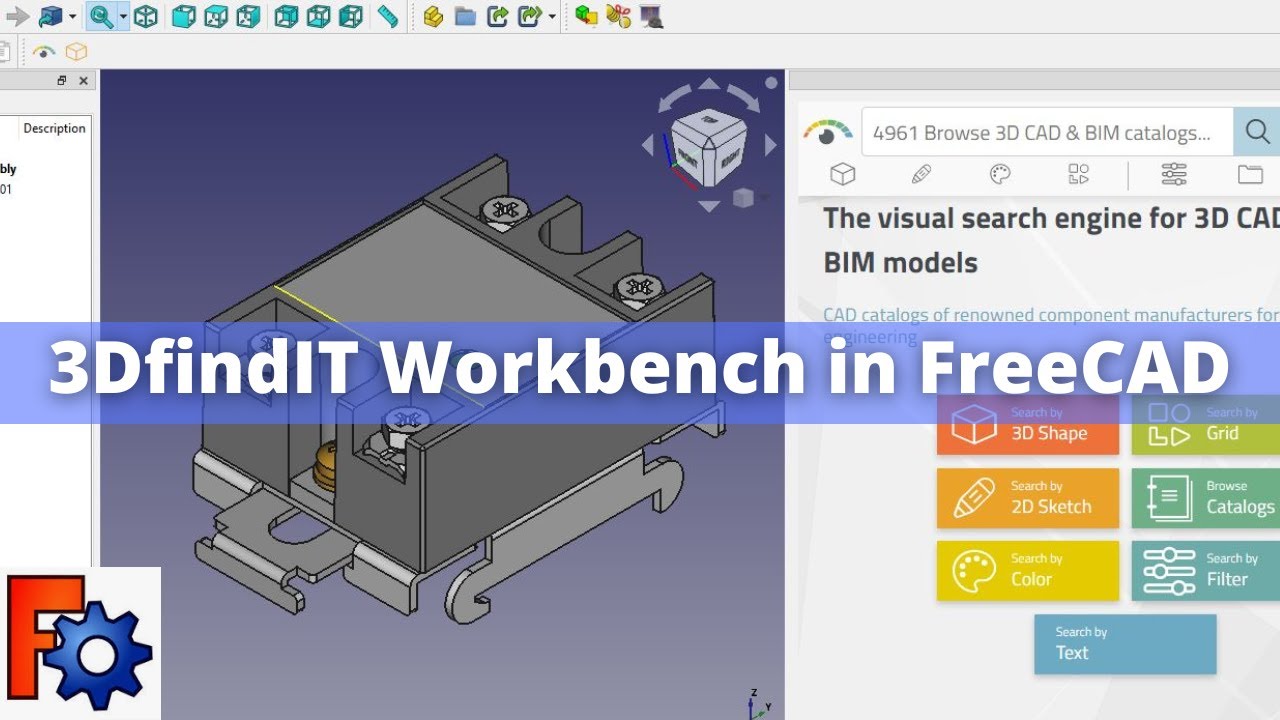1280x720 pixels.
Task: Open the catalogs folder icon below search
Action: pos(1250,174)
